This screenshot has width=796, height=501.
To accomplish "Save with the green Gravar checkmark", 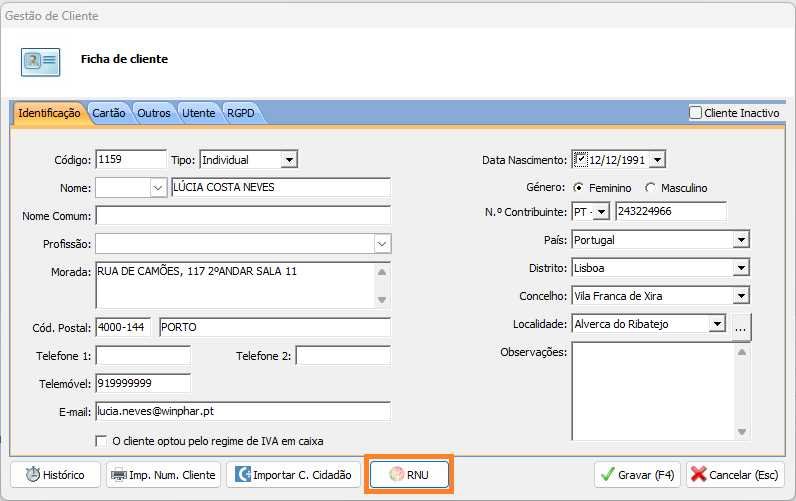I will point(606,475).
